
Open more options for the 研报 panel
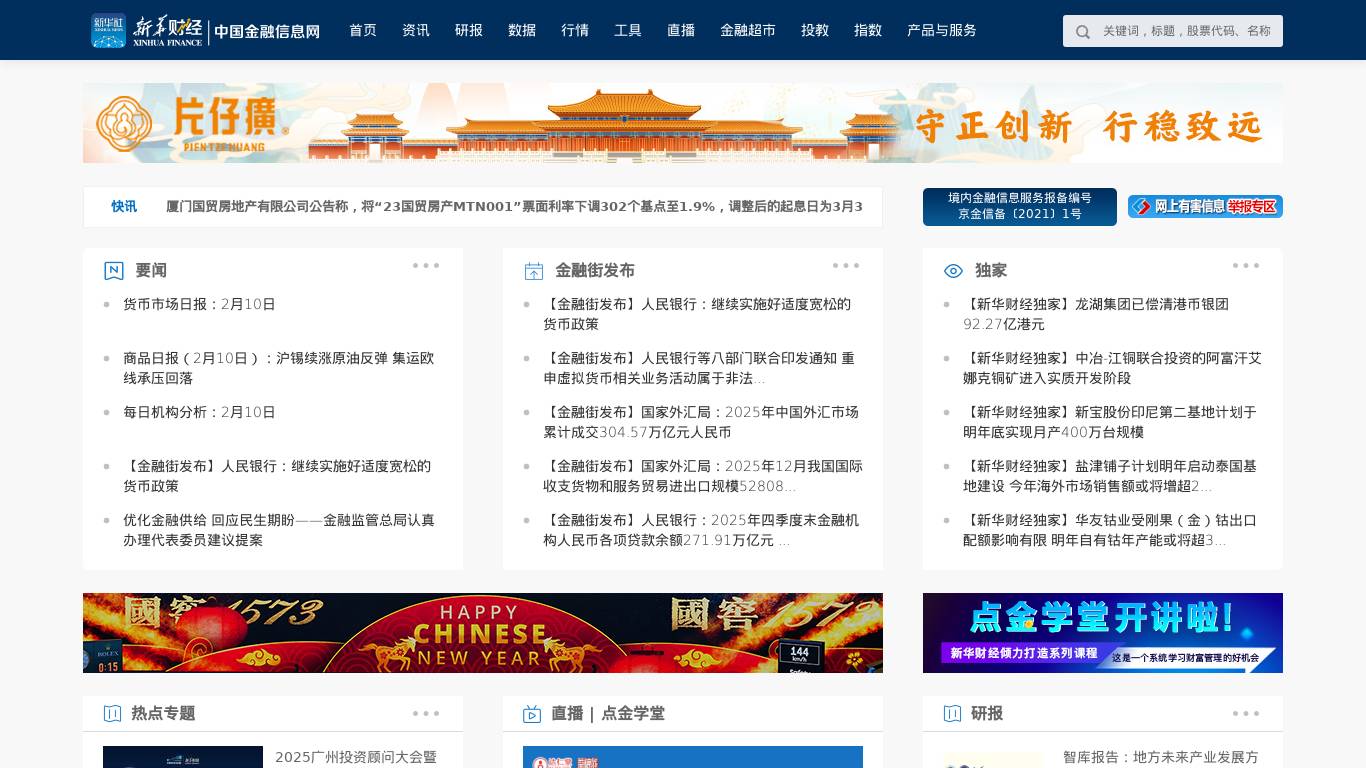pos(1246,713)
